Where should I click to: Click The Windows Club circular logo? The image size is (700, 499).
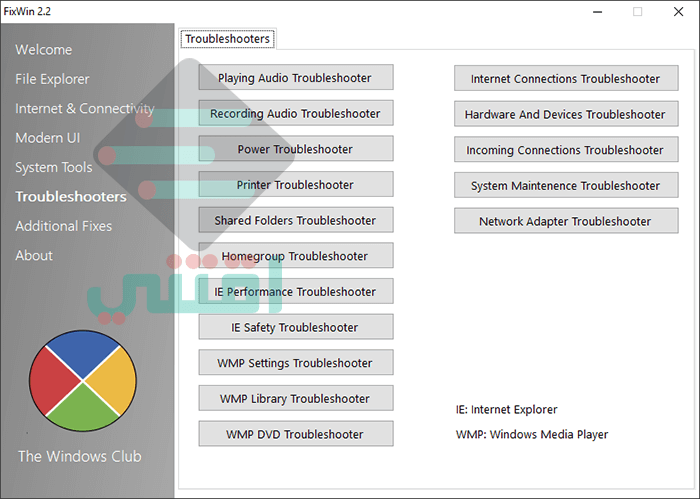coord(83,381)
